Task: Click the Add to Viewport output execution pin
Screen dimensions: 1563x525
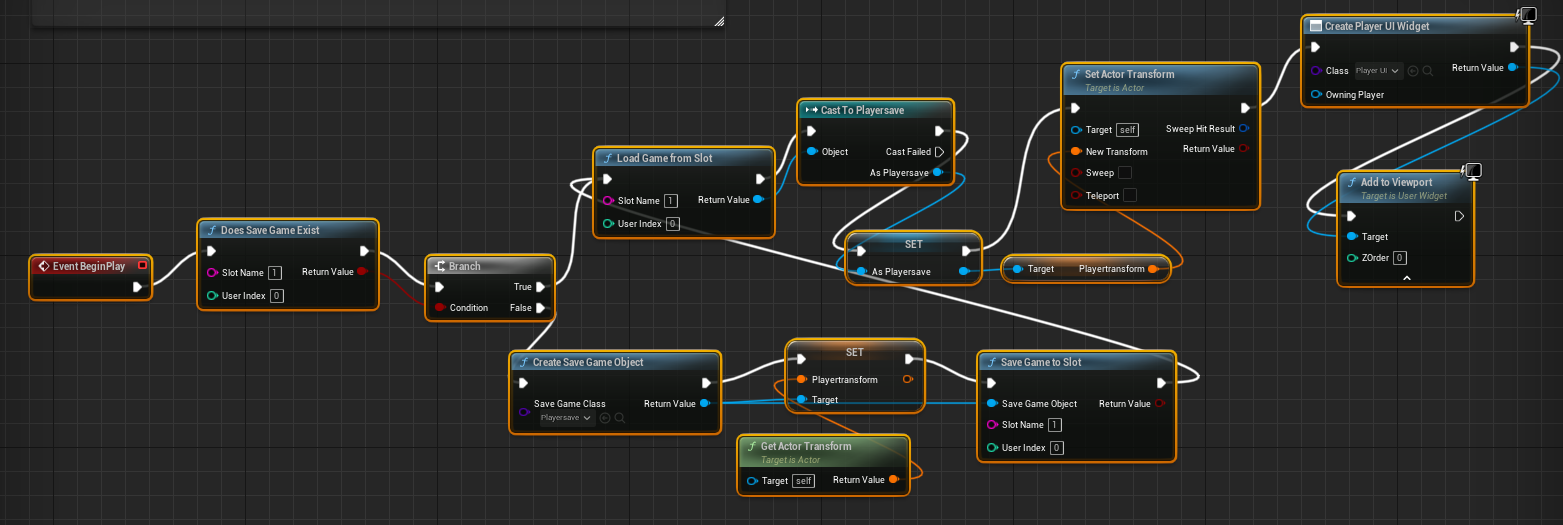Action: [x=1459, y=215]
